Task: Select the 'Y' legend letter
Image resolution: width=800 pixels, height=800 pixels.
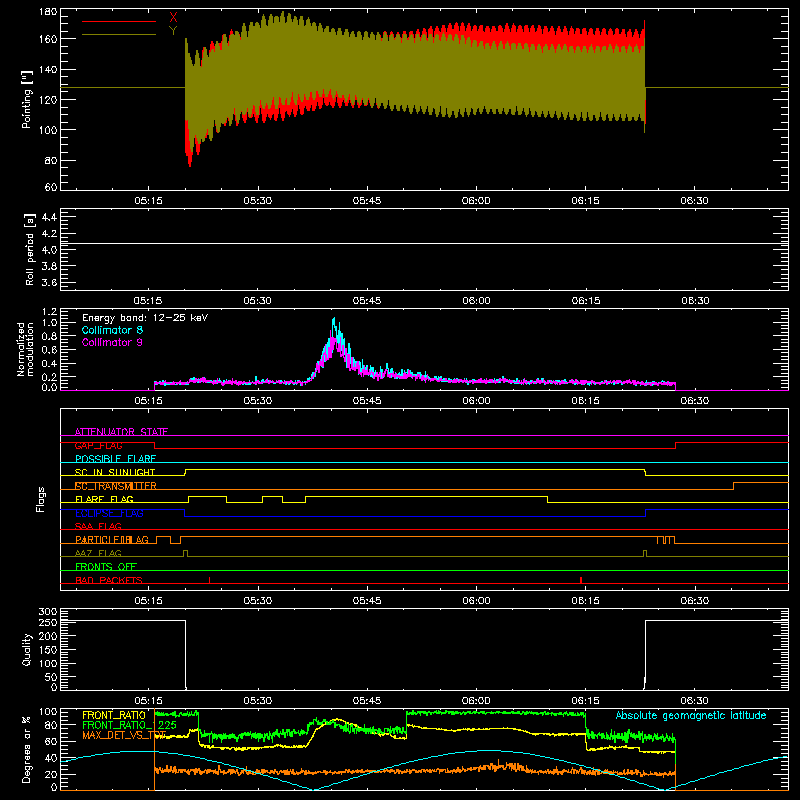Action: 173,31
